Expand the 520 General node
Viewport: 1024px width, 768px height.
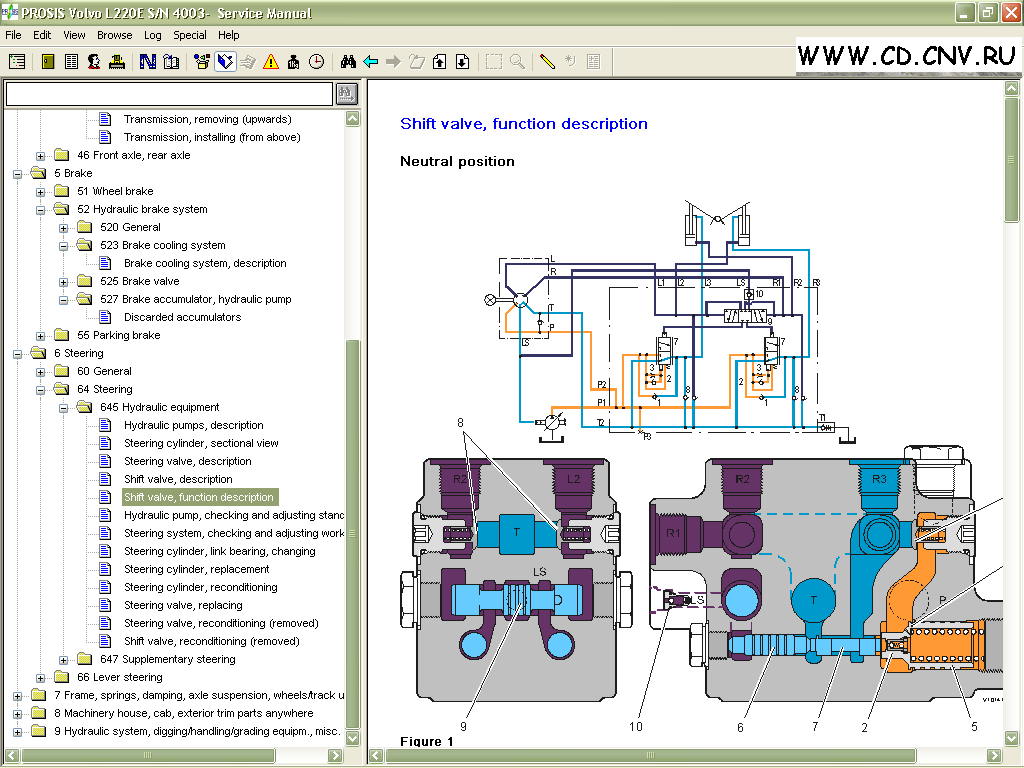point(63,228)
